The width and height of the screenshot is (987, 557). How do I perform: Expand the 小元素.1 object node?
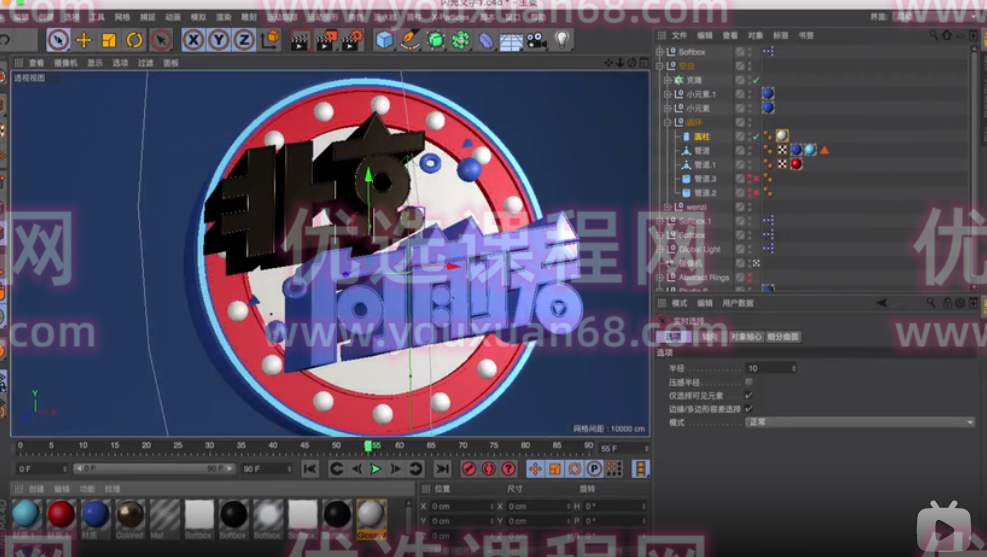[x=668, y=94]
